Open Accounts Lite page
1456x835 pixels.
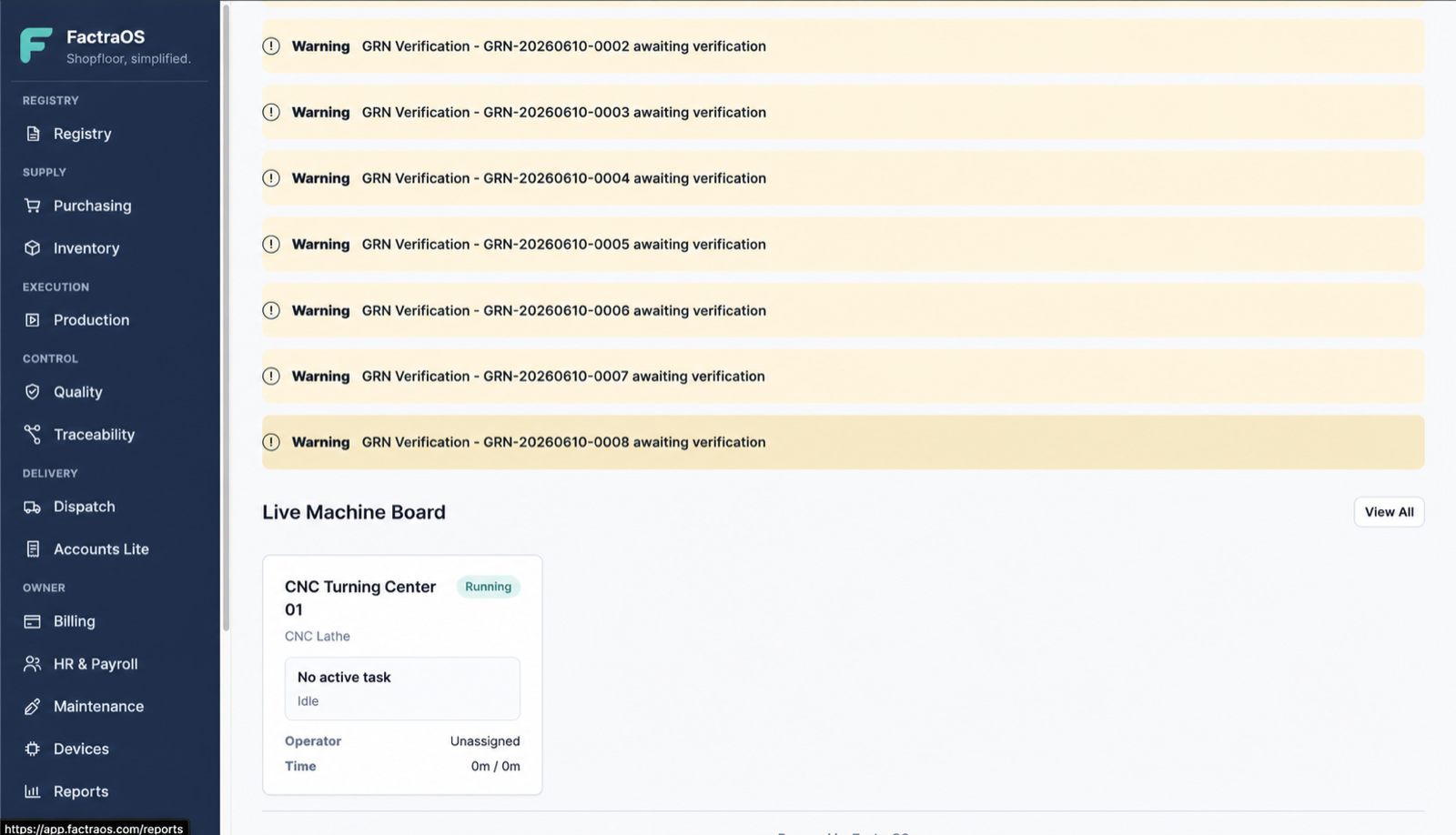109,549
